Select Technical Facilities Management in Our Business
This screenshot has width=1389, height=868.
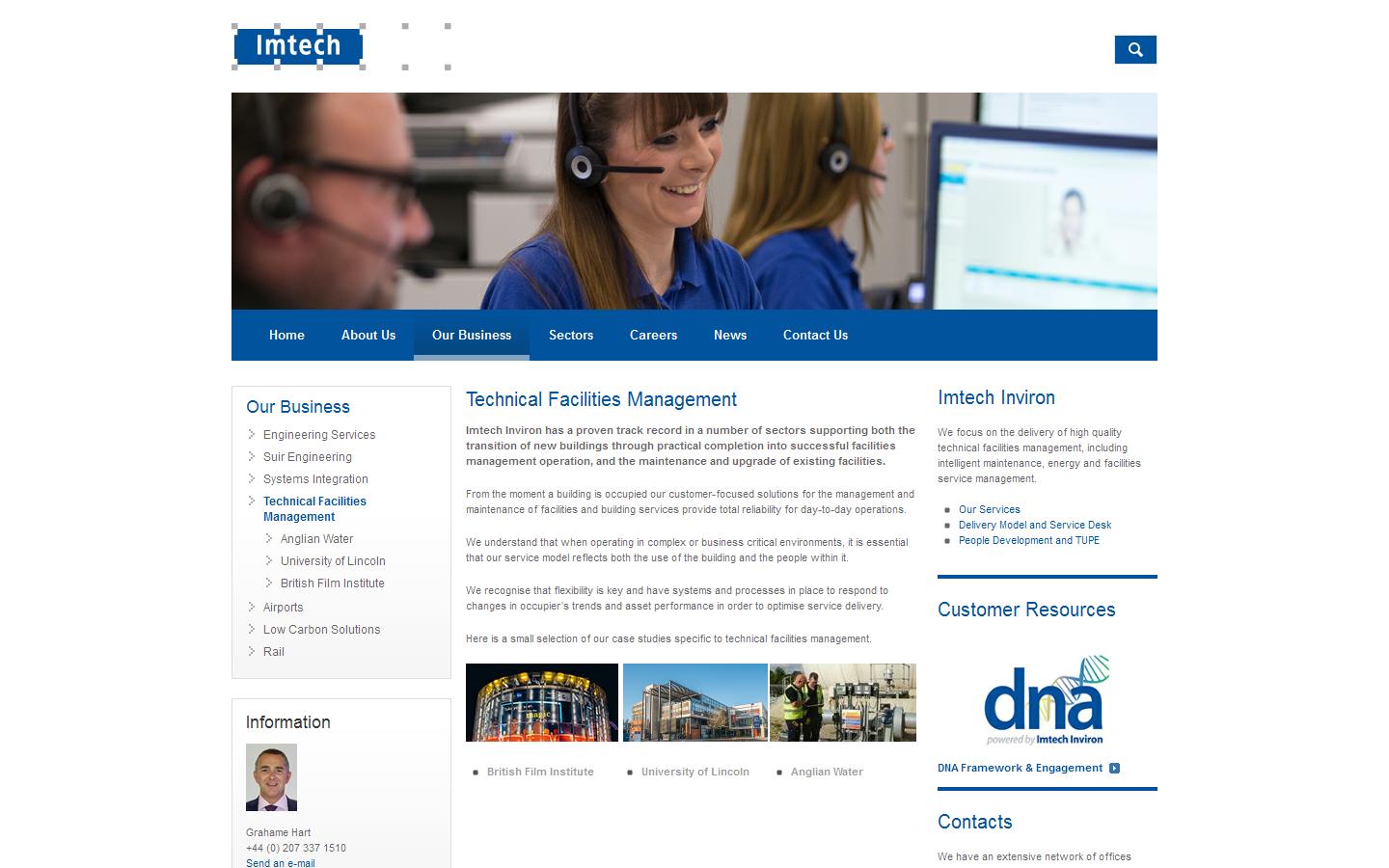[x=314, y=508]
